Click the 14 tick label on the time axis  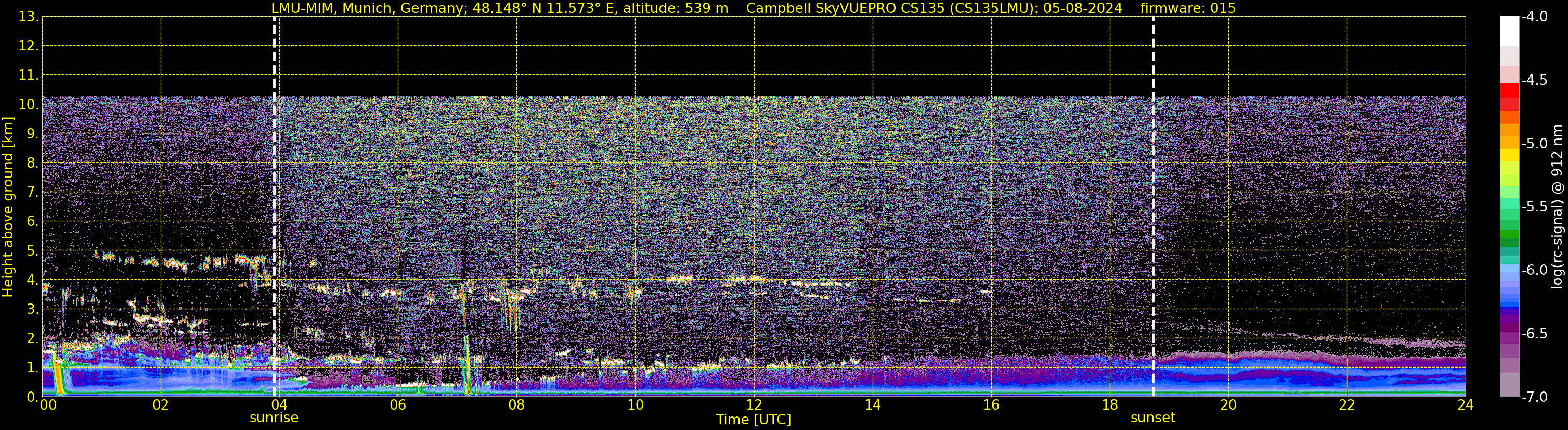(872, 405)
